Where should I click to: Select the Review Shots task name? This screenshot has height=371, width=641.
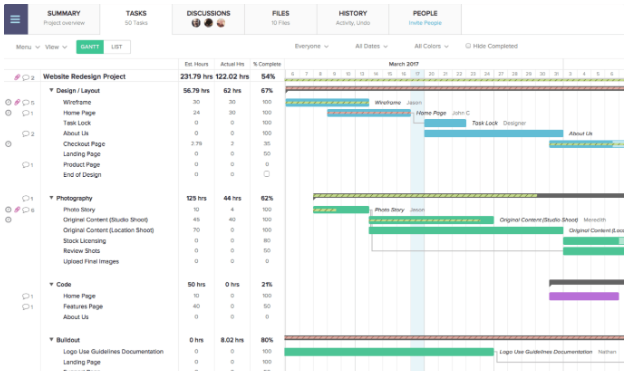tap(81, 251)
